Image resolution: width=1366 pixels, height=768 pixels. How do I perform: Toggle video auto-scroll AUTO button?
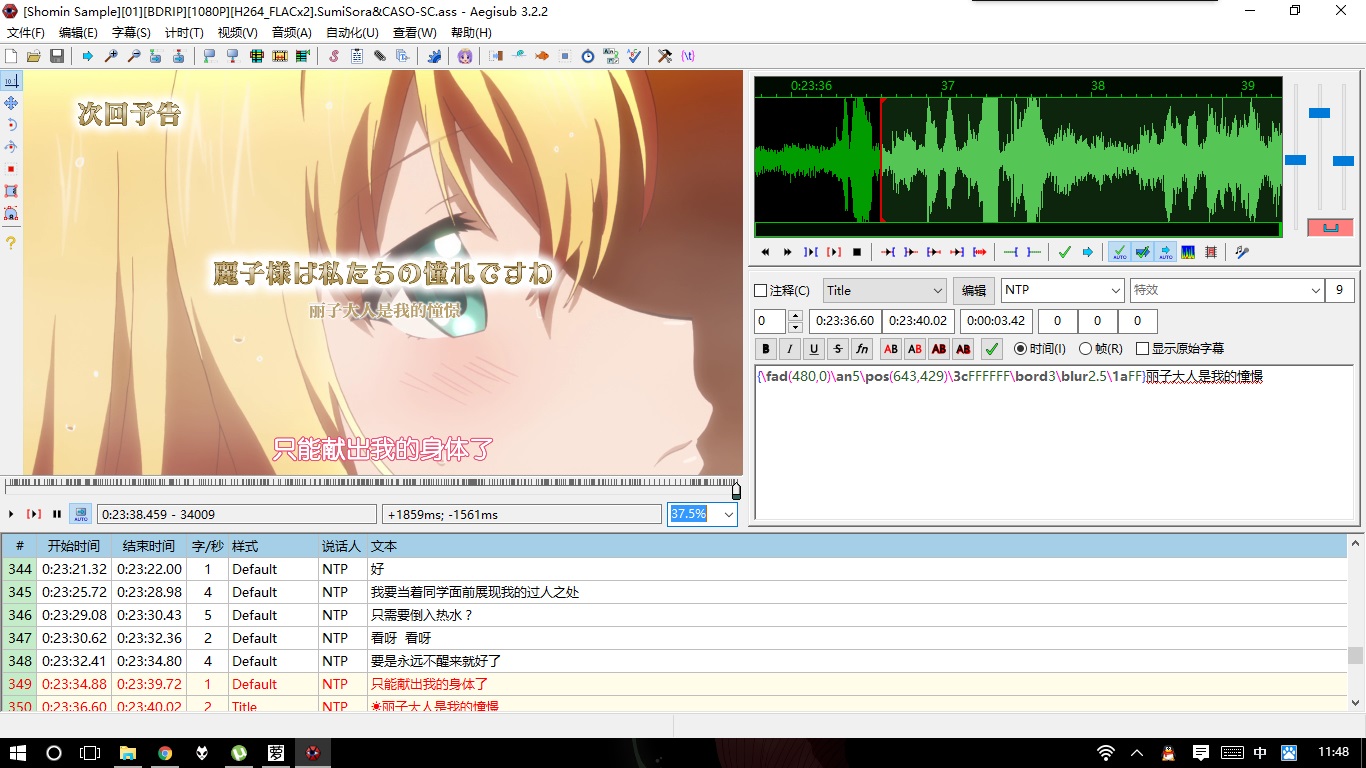(80, 514)
